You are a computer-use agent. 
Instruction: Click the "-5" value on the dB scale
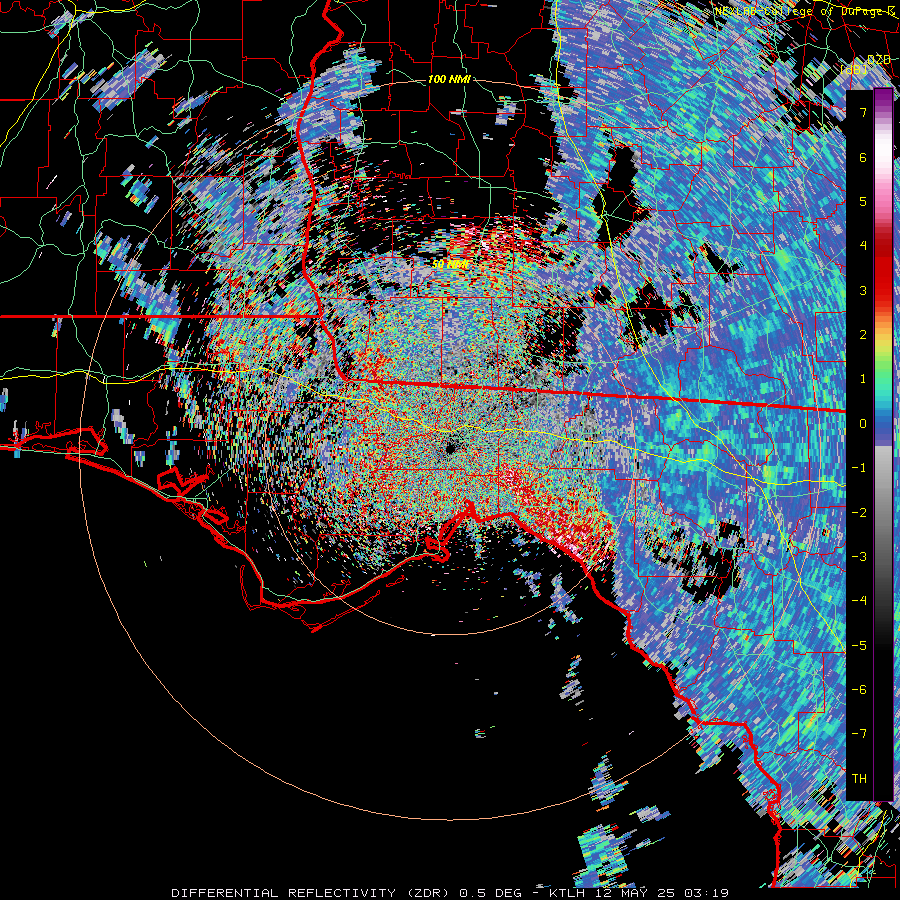point(859,645)
